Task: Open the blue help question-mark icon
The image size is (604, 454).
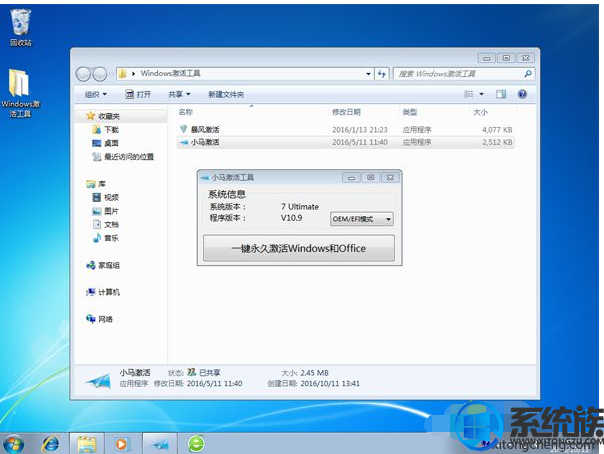Action: [522, 94]
